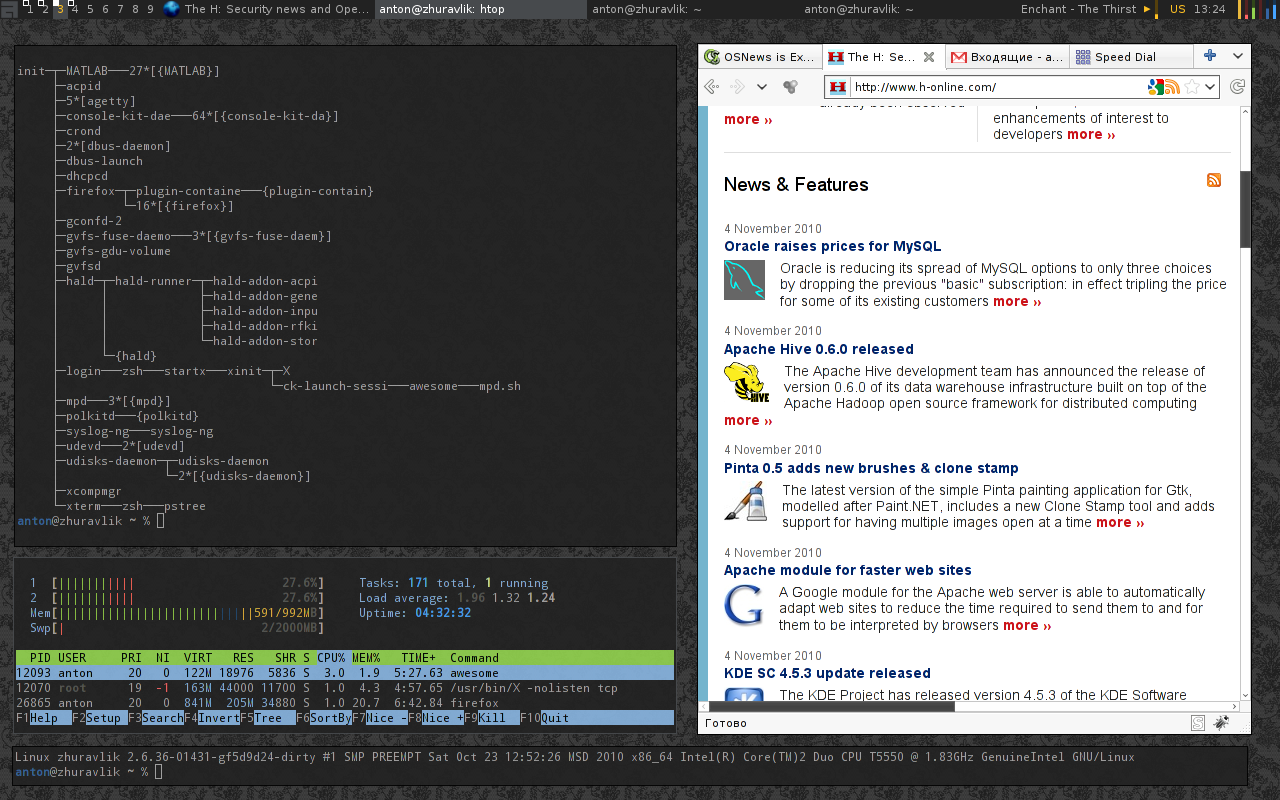Click the h-online site favicon in address bar
Viewport: 1280px width, 800px height.
[838, 87]
